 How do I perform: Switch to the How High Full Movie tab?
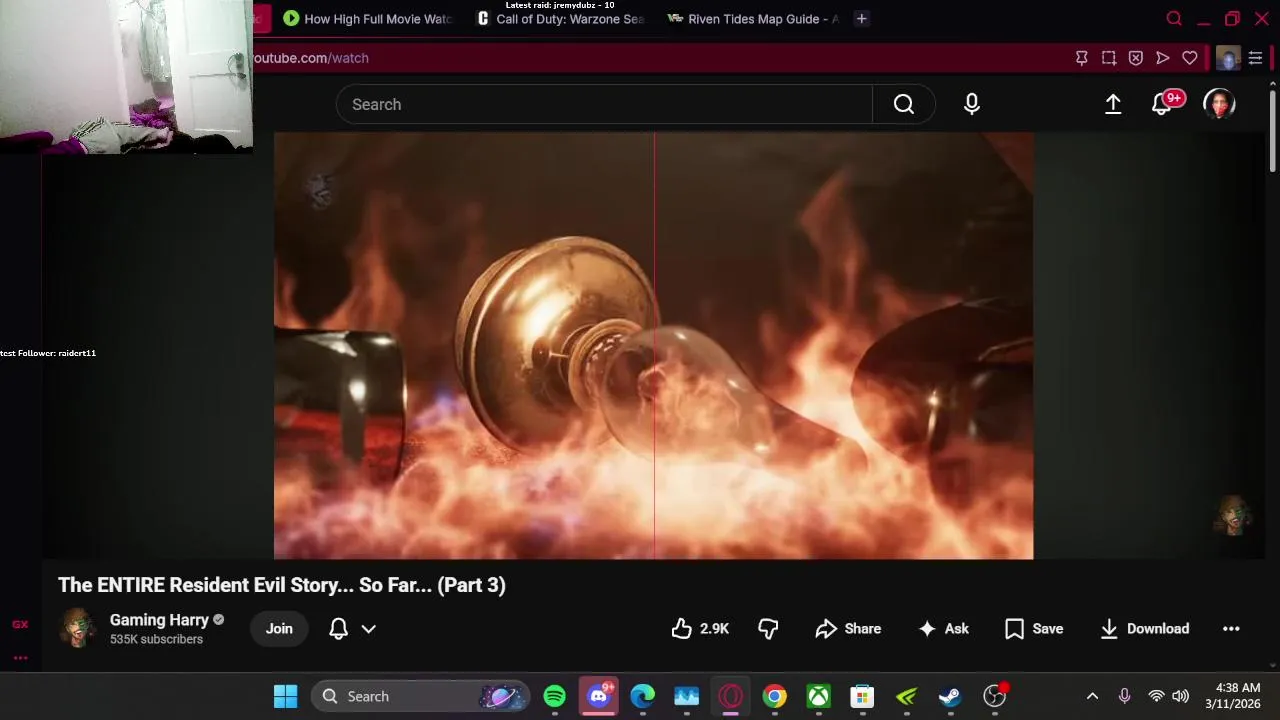368,19
